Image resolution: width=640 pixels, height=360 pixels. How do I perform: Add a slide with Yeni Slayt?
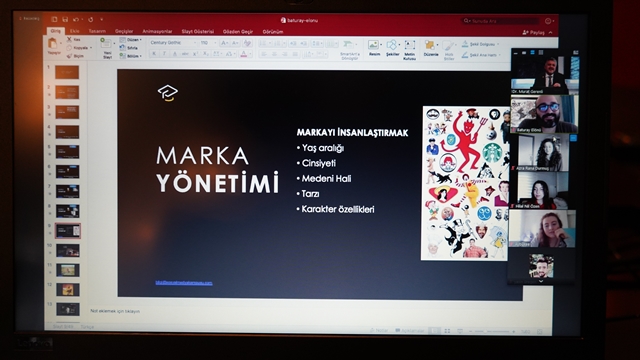click(x=107, y=49)
